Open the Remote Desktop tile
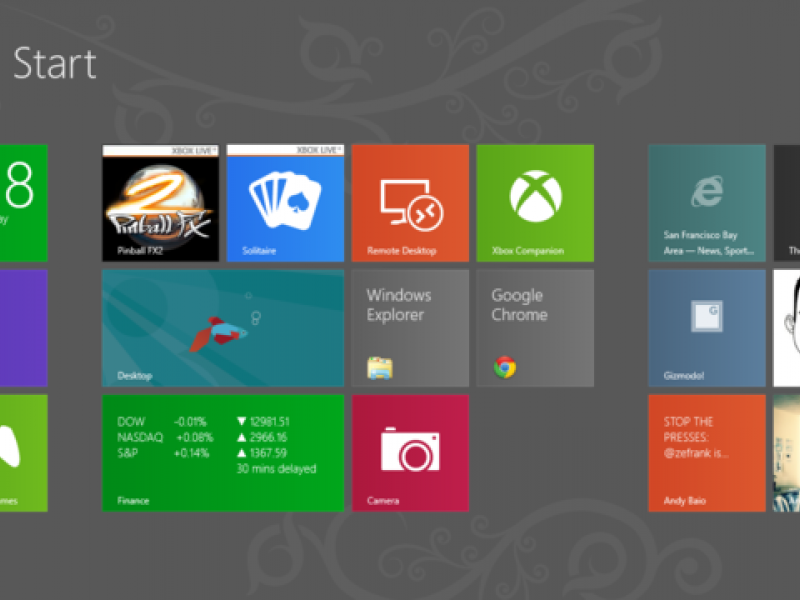 pyautogui.click(x=410, y=203)
